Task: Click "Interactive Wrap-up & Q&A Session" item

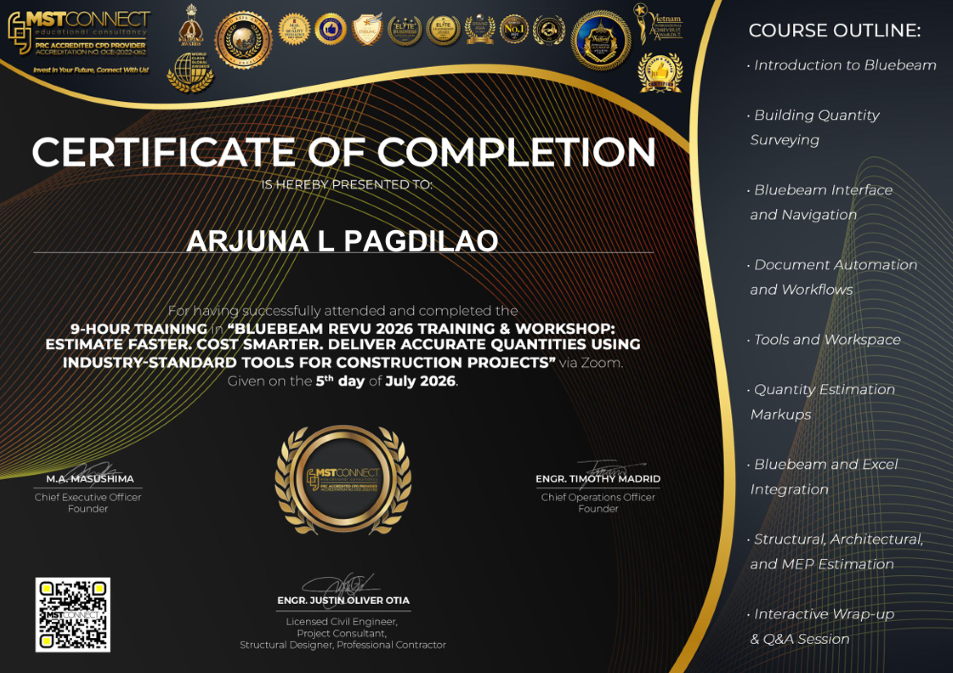Action: (x=821, y=626)
